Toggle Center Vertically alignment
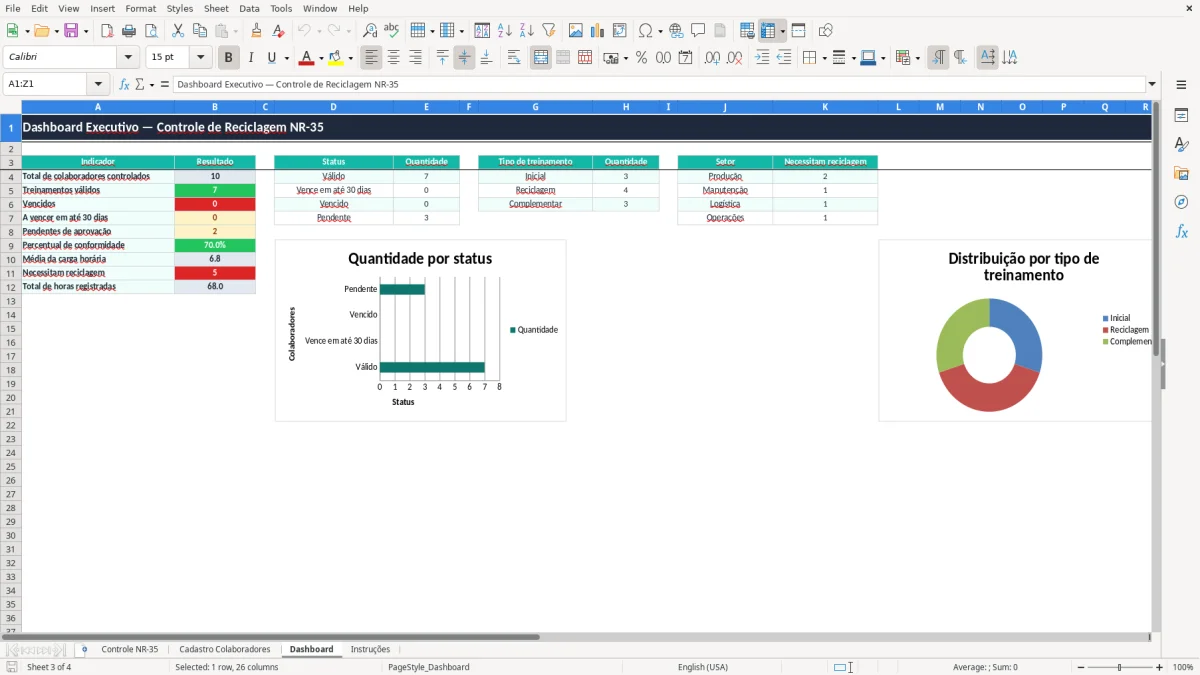This screenshot has height=675, width=1200. tap(464, 58)
